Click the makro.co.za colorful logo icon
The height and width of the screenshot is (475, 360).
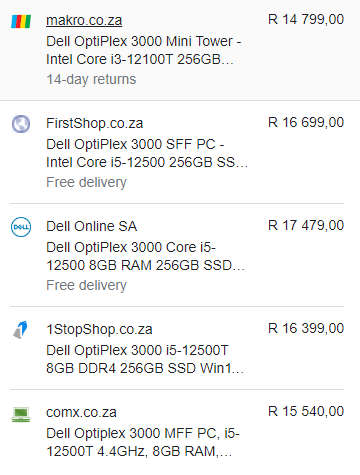point(21,21)
